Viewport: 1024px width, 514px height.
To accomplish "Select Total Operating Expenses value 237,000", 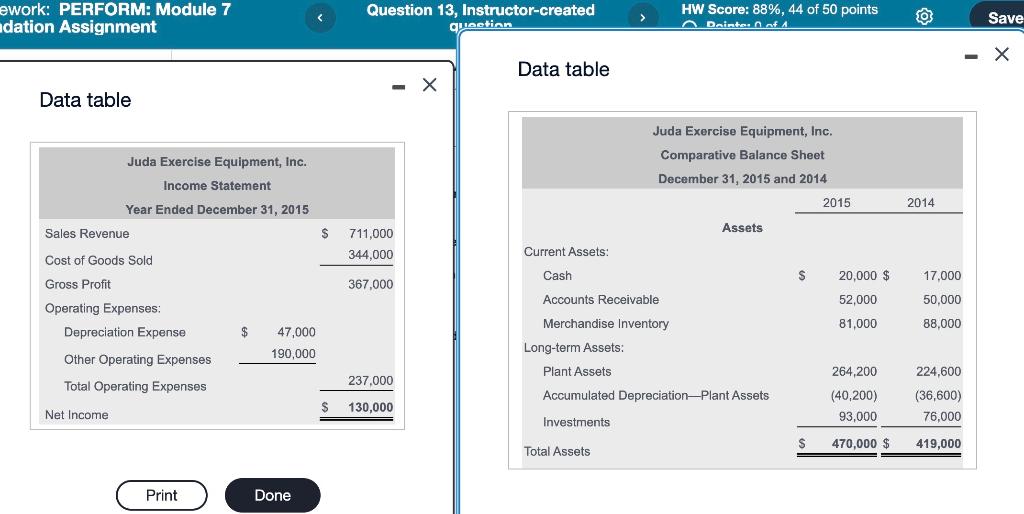I will [371, 381].
